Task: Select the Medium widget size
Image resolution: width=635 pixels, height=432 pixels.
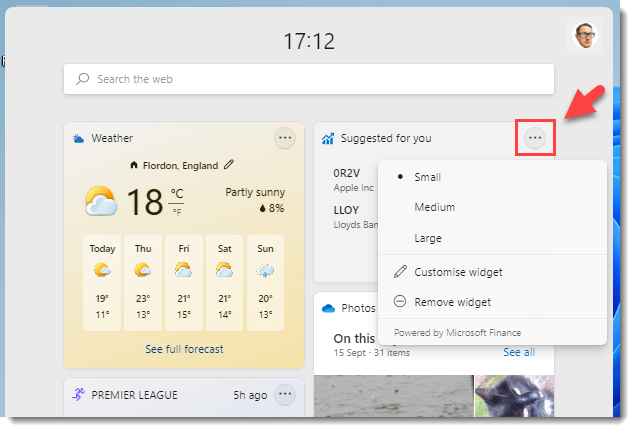Action: [492, 207]
